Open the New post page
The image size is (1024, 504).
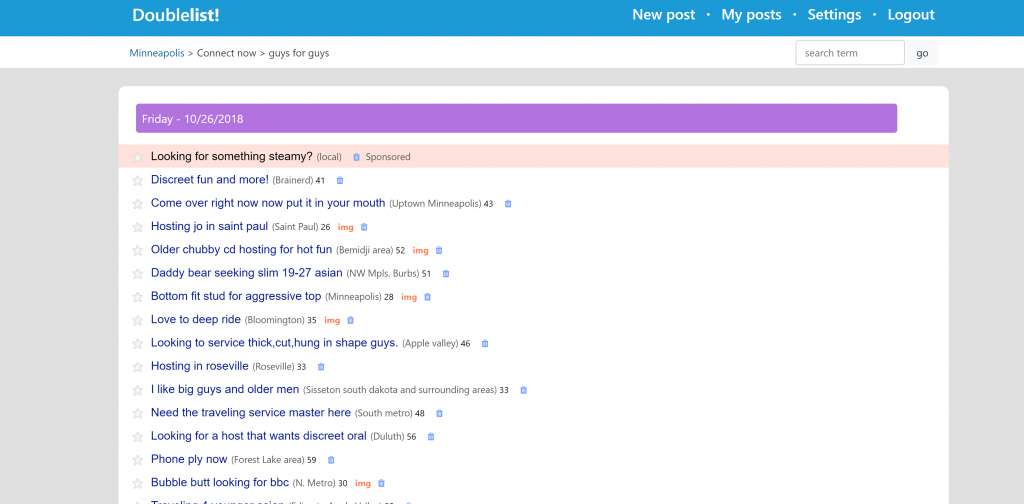click(x=663, y=15)
